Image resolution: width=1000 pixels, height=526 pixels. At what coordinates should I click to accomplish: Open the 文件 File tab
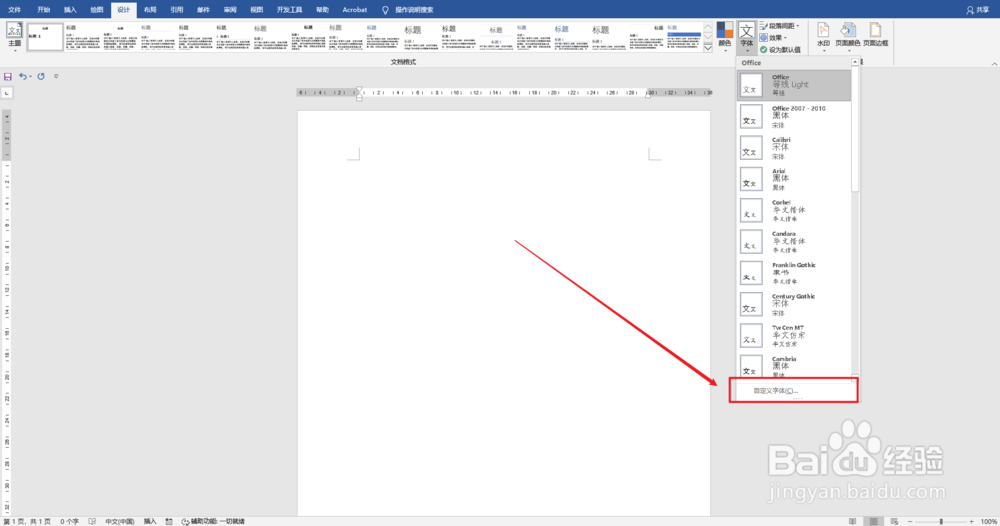[x=14, y=10]
